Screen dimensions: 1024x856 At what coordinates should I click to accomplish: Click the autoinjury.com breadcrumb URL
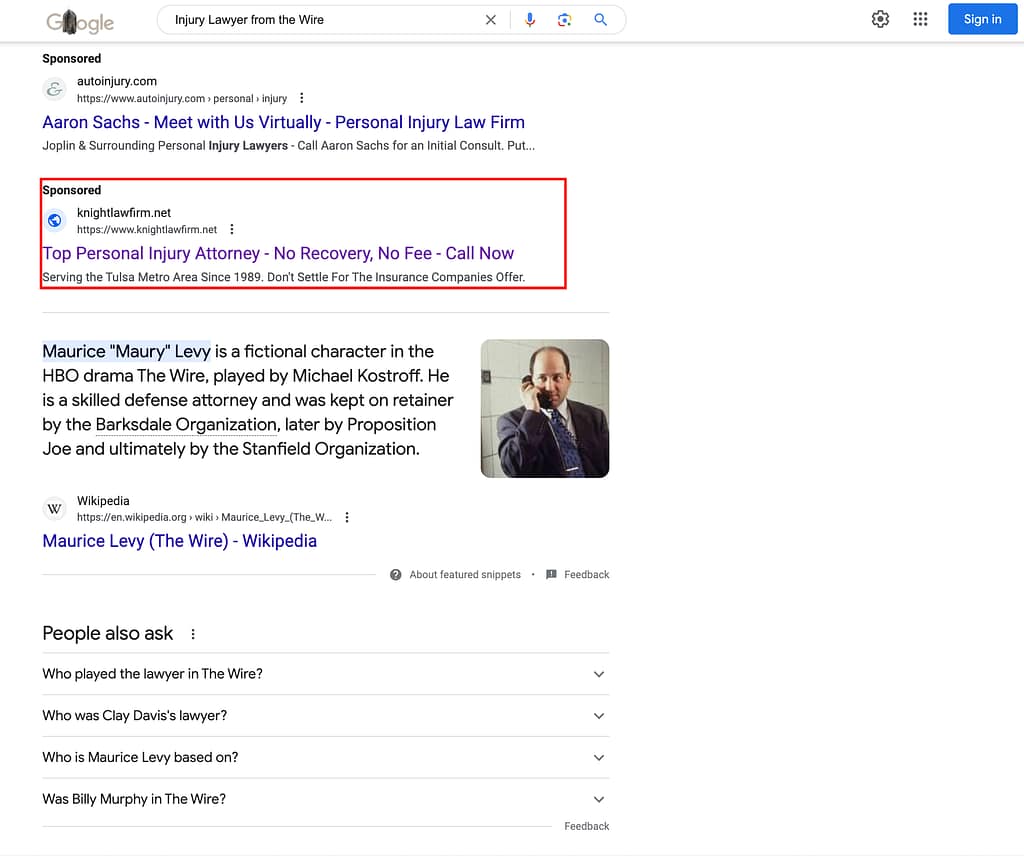click(182, 99)
